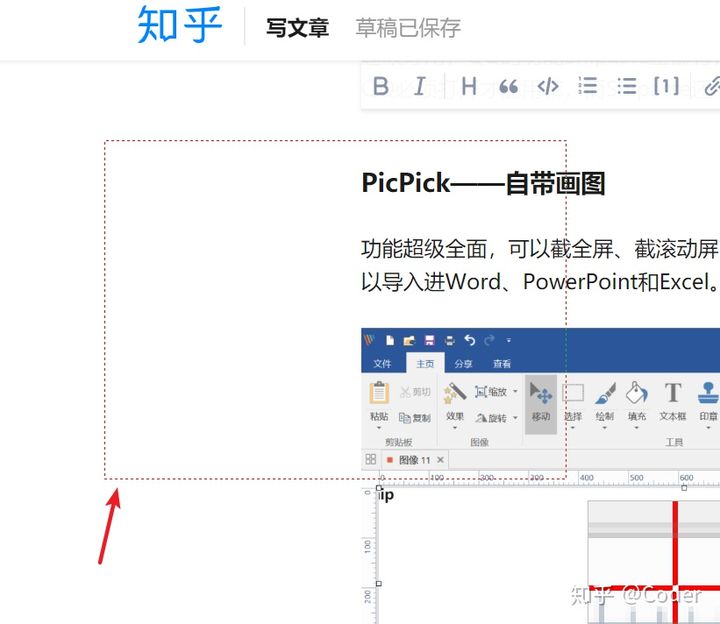This screenshot has height=624, width=720.
Task: Click the 400 mark on horizontal ruler
Action: 587,478
